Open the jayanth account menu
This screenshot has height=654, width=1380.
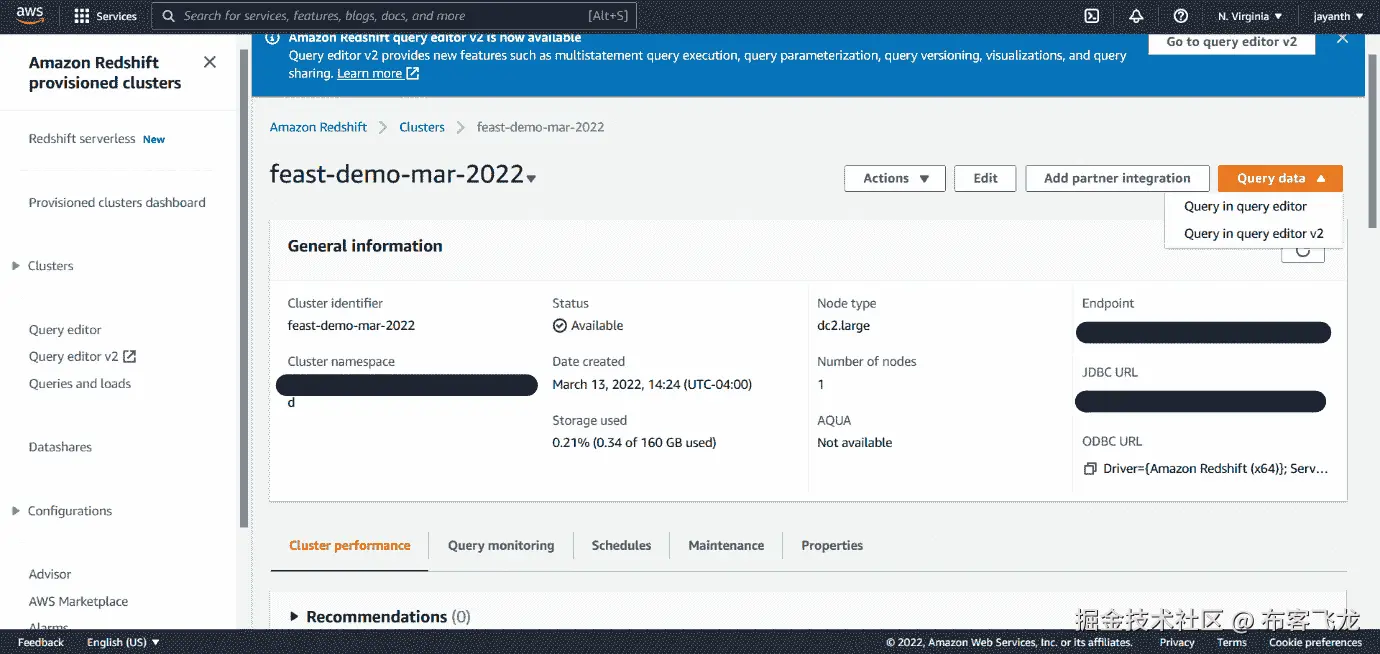click(x=1339, y=17)
